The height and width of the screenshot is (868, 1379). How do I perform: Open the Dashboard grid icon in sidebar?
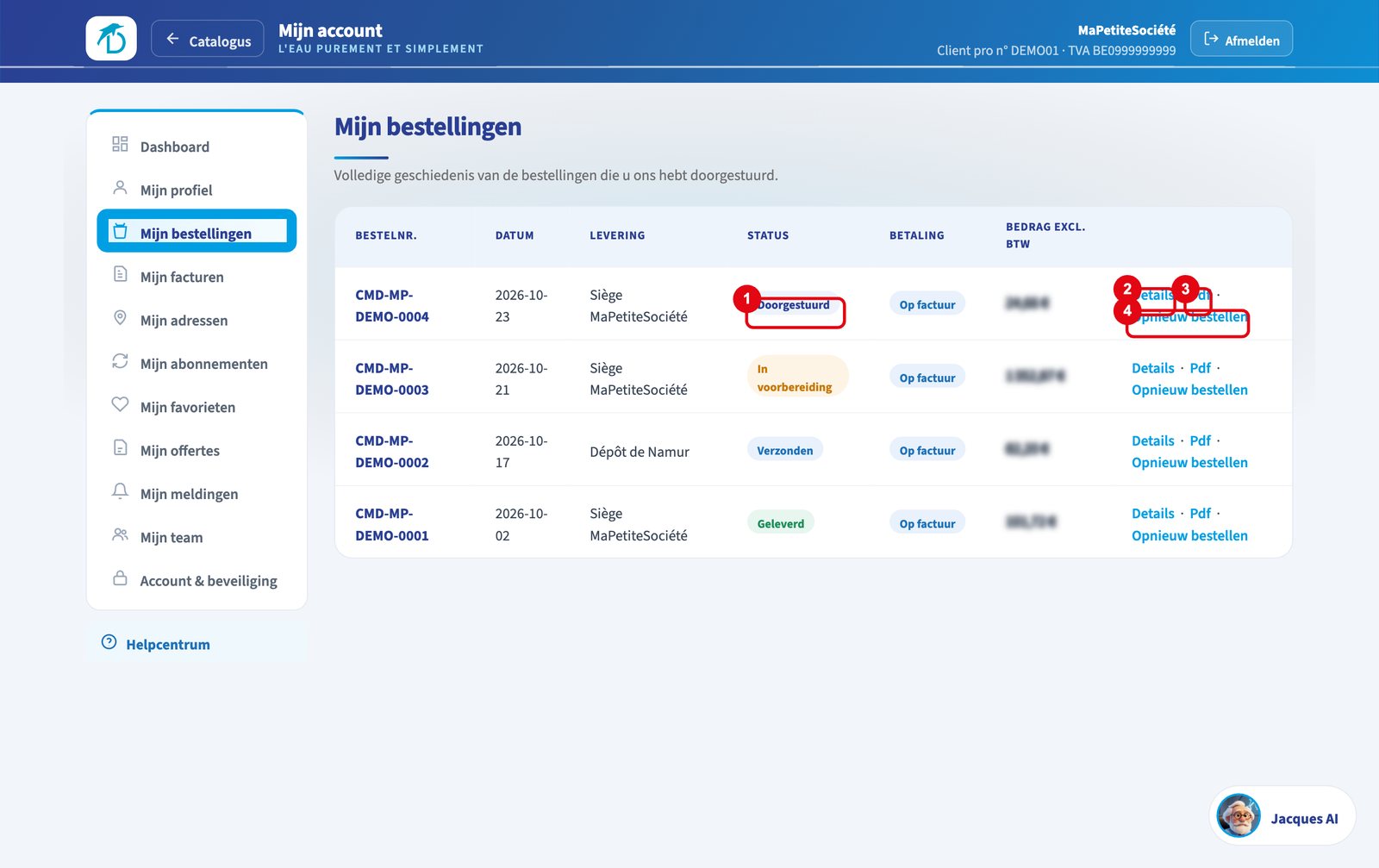(120, 144)
